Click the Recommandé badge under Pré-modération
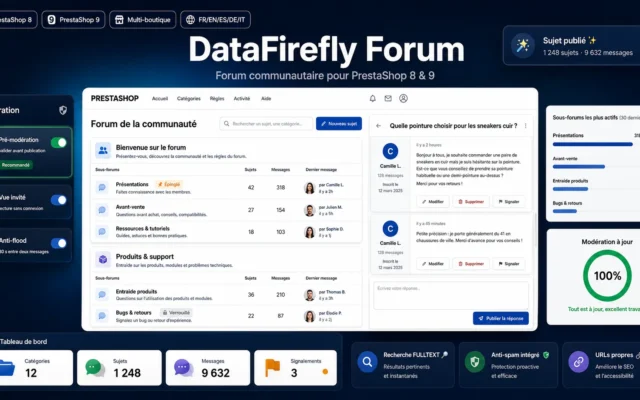640x400 pixels. coord(16,165)
